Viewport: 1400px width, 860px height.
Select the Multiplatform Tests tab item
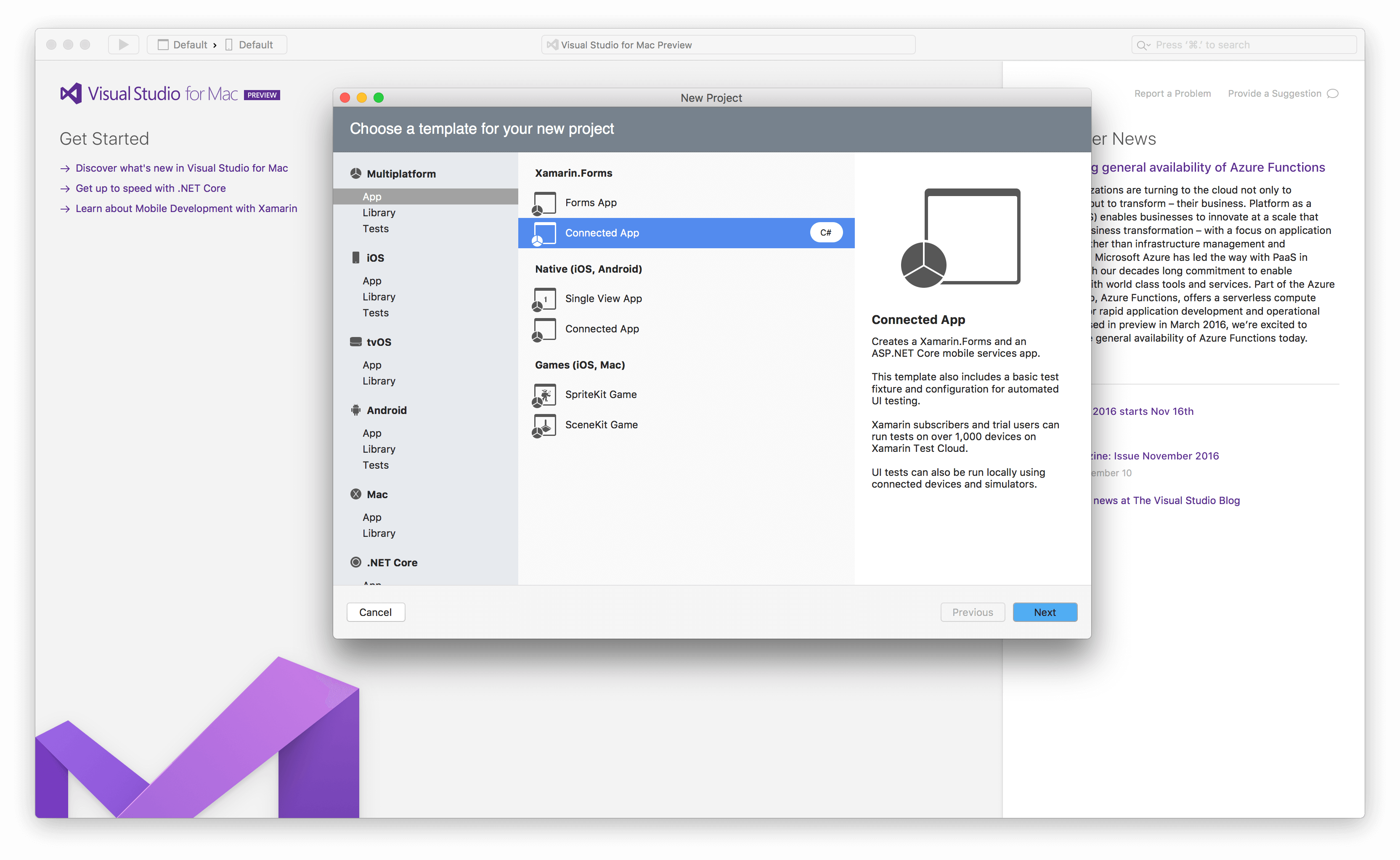pyautogui.click(x=377, y=228)
